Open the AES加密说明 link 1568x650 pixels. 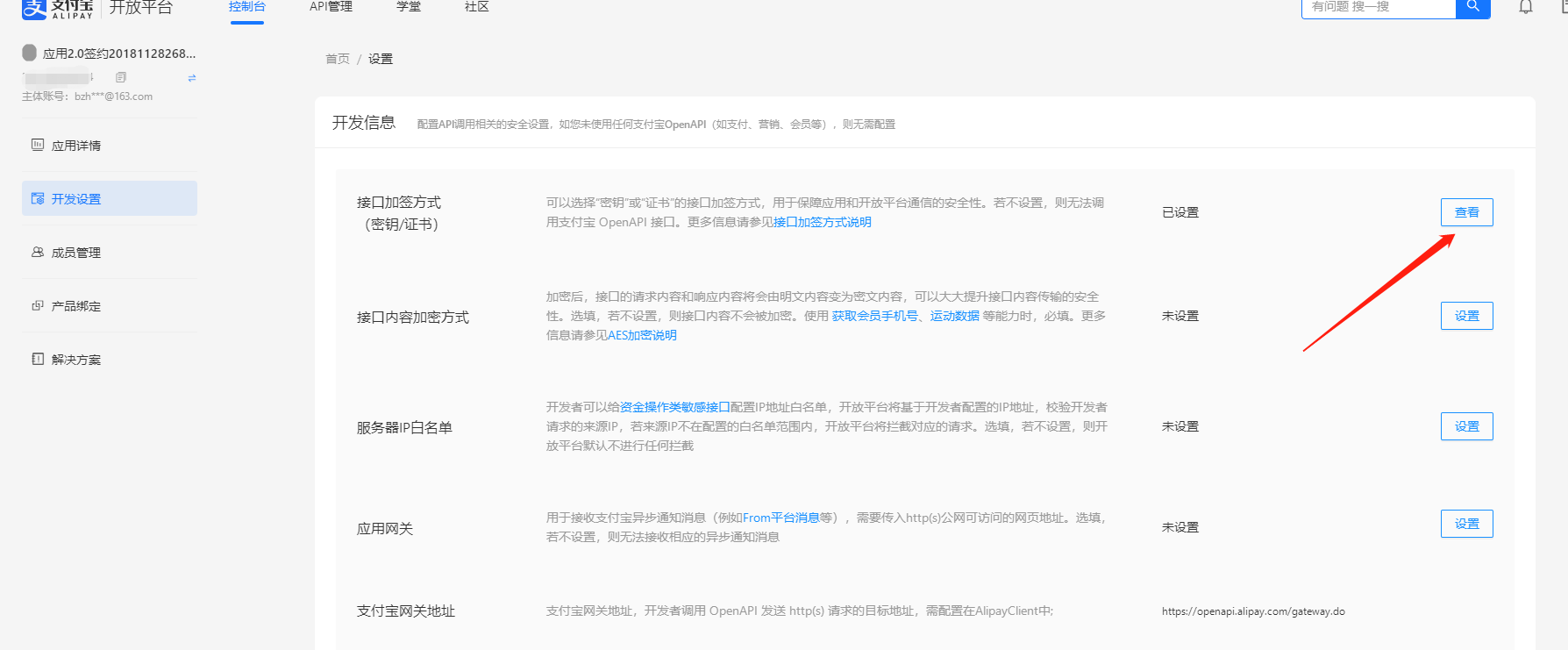(x=642, y=335)
